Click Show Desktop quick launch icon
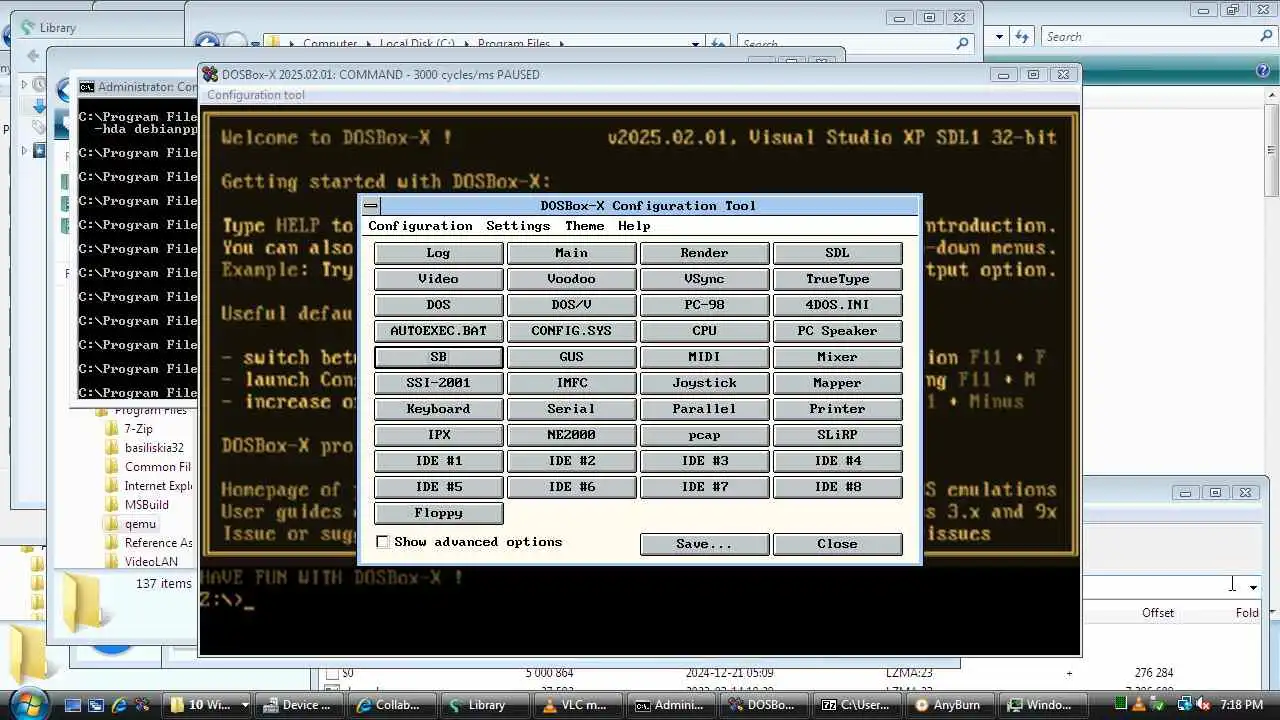Screen dimensions: 1280x720 [75, 705]
